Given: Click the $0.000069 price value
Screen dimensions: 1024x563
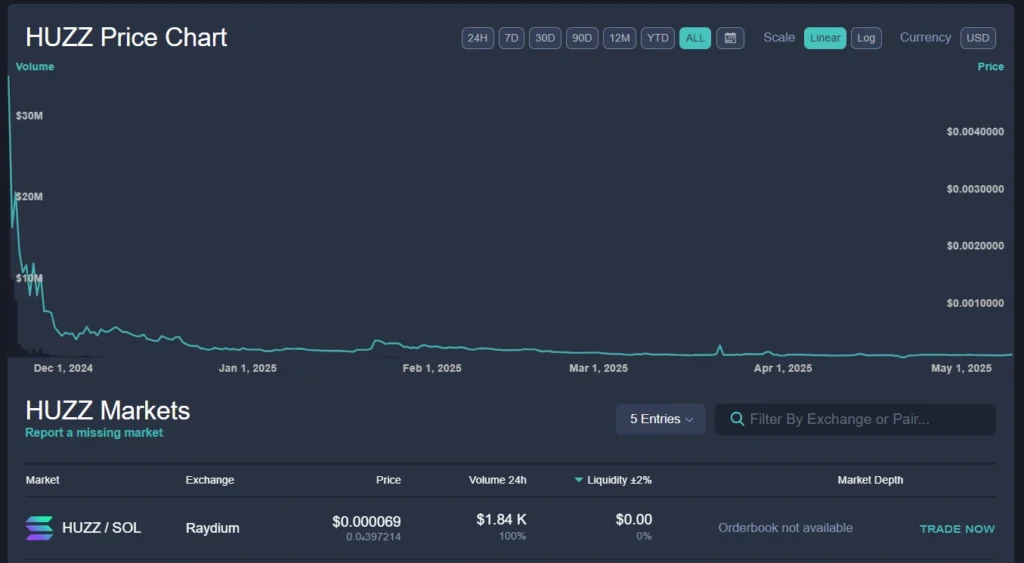Looking at the screenshot, I should pyautogui.click(x=366, y=521).
